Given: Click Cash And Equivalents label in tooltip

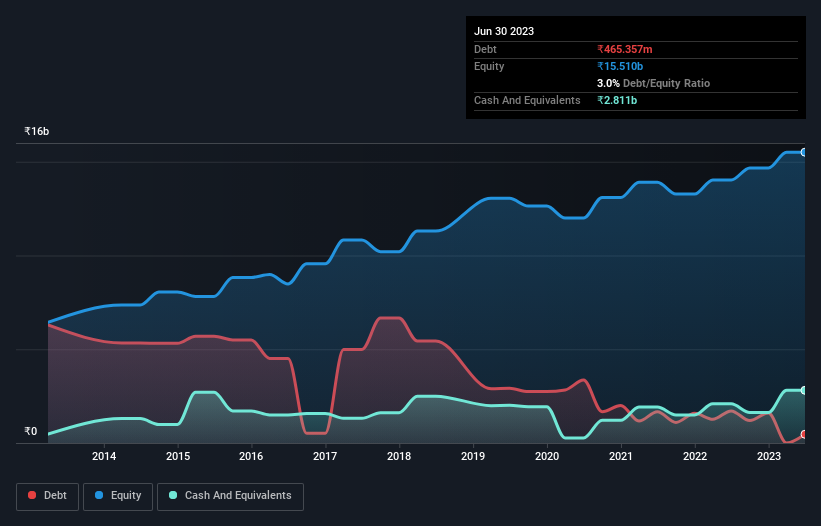Looking at the screenshot, I should (527, 100).
